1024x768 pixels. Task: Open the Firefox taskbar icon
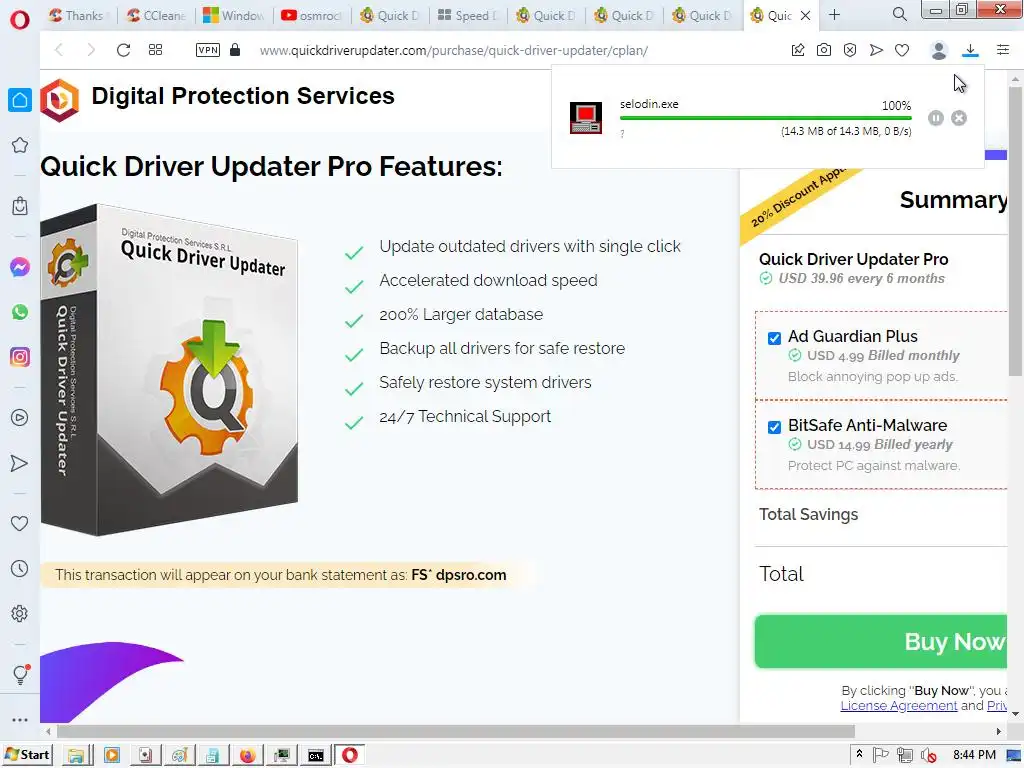click(248, 756)
